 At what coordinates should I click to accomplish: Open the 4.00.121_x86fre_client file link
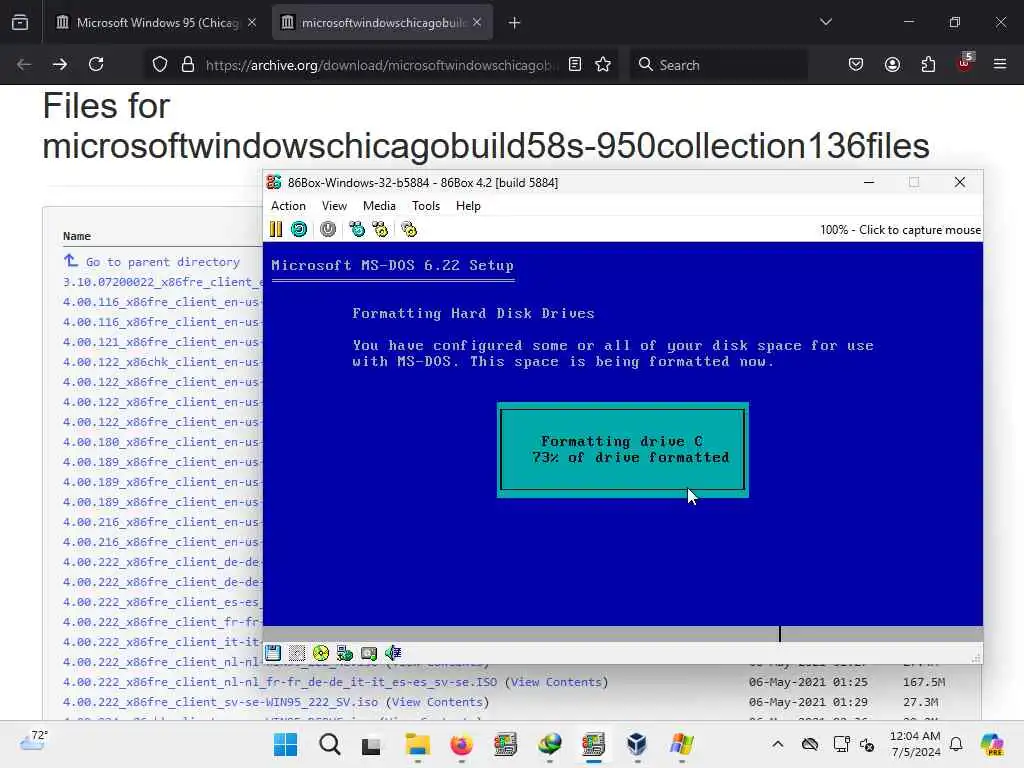(x=163, y=342)
